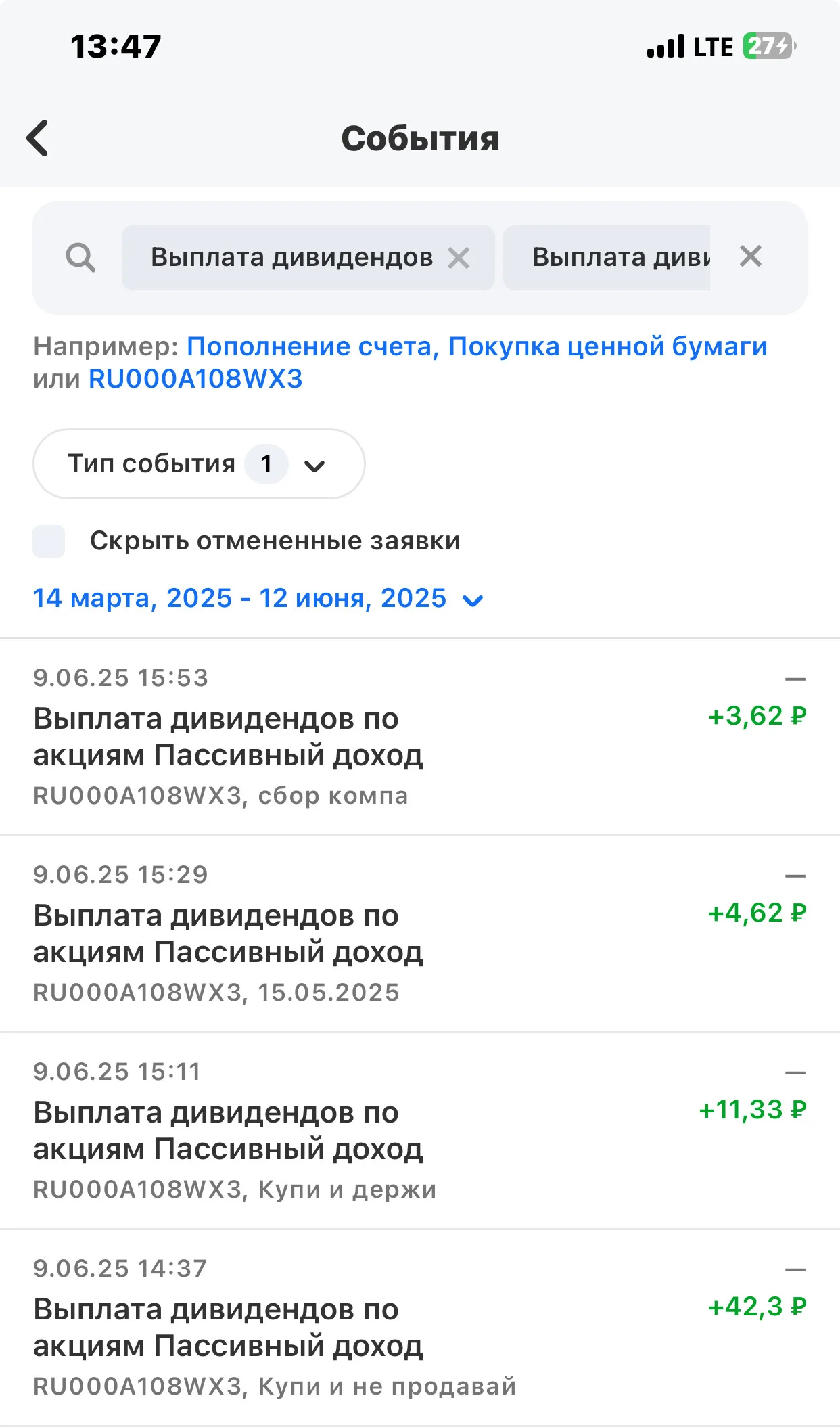Open the dash menu of 15:11 event
Screen dimensions: 840x1427
[x=795, y=1072]
